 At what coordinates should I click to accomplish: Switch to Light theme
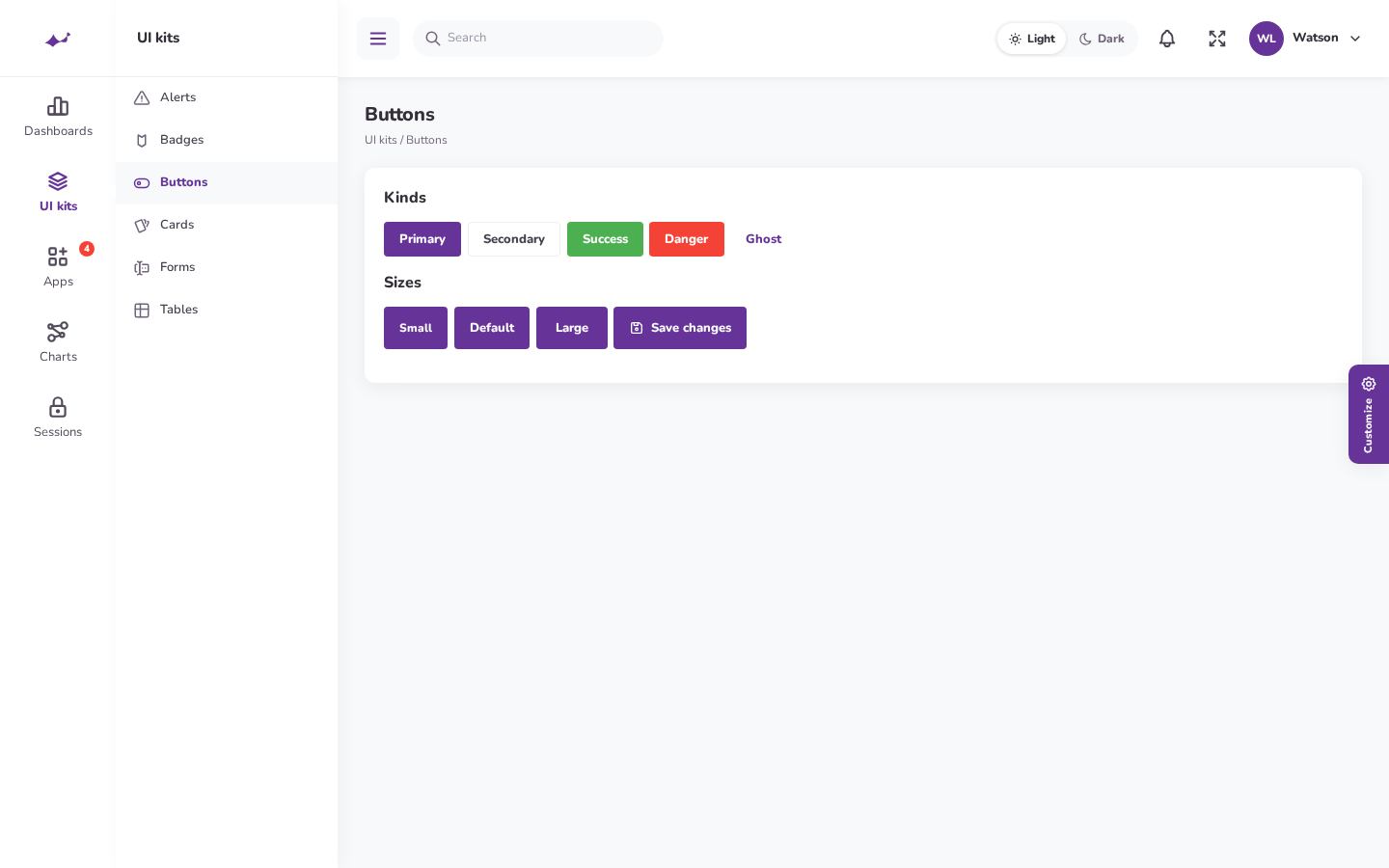1032,39
